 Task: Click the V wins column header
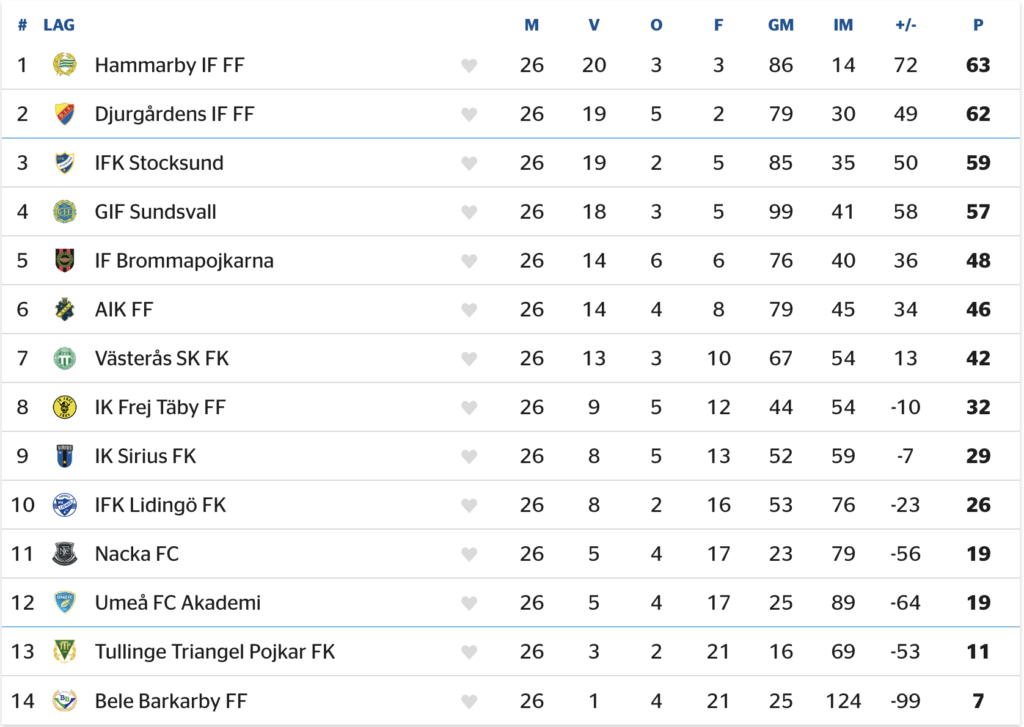(x=594, y=25)
